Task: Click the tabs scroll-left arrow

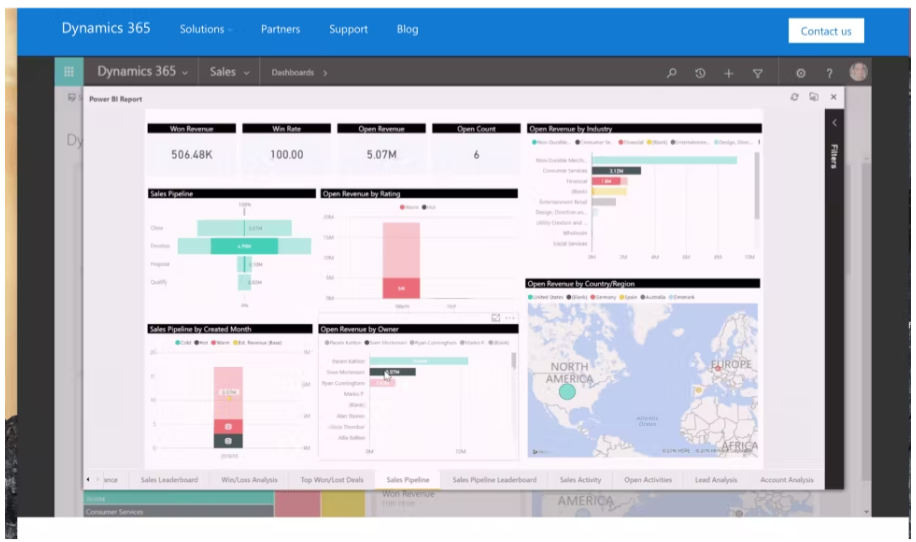Action: coord(88,480)
